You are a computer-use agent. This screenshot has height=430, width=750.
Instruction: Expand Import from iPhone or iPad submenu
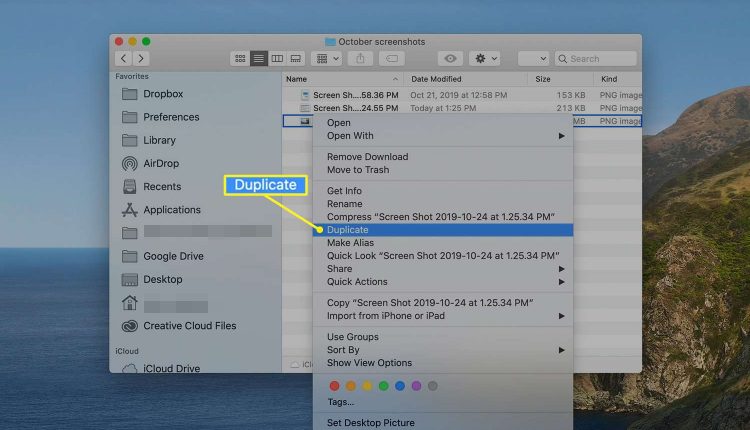pos(442,316)
